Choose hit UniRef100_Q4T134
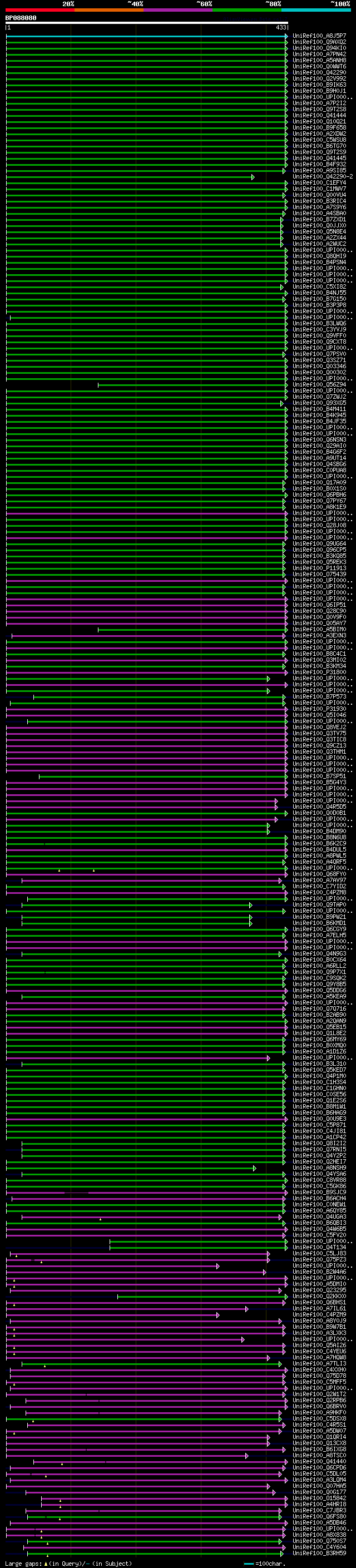Screen dimensions: 356x1568 [319, 1247]
